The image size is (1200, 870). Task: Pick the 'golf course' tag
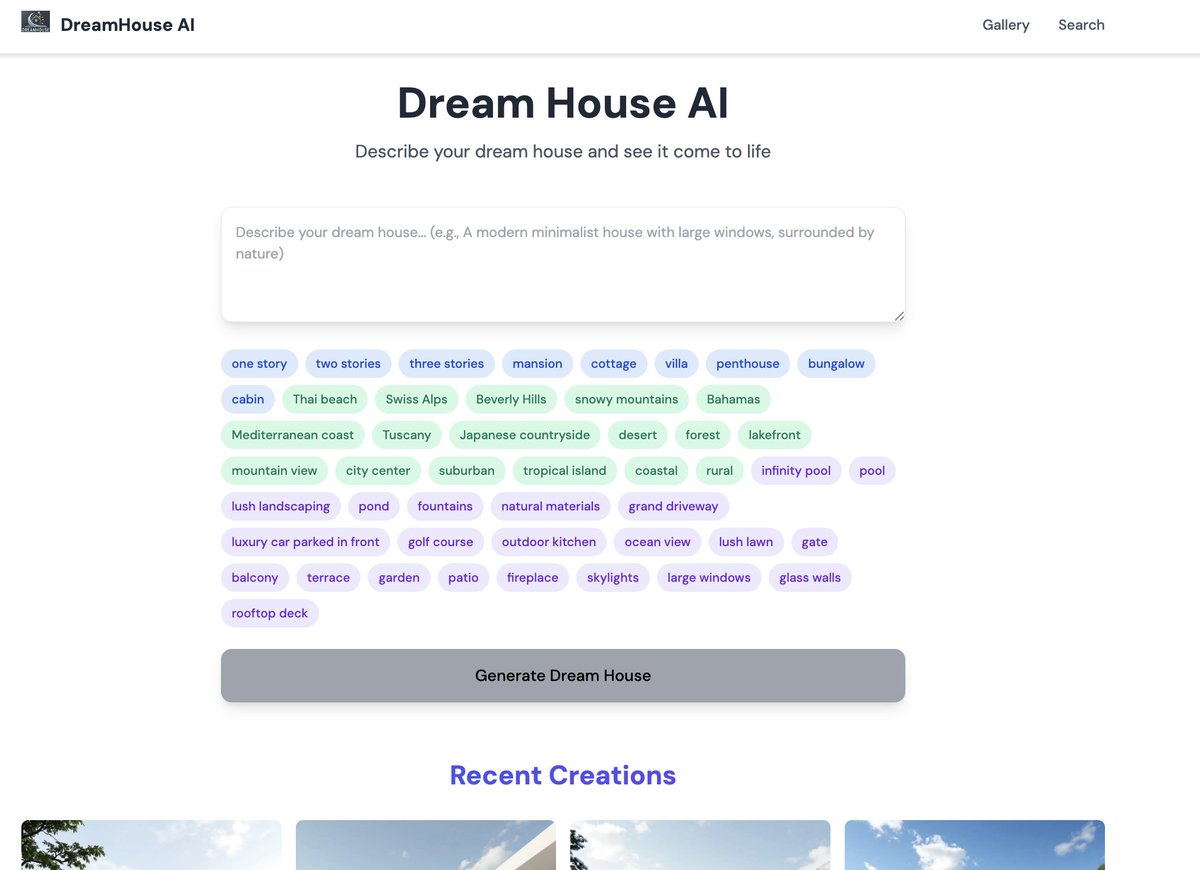(x=441, y=542)
